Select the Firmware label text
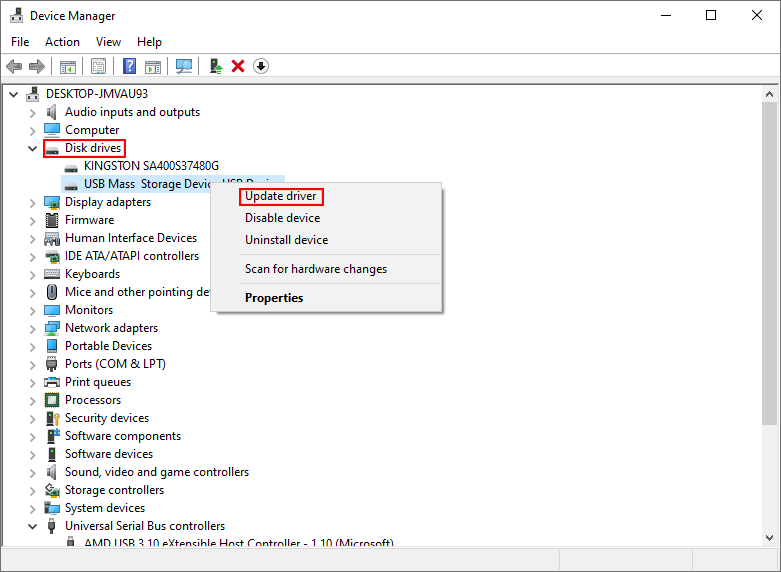 [x=90, y=220]
